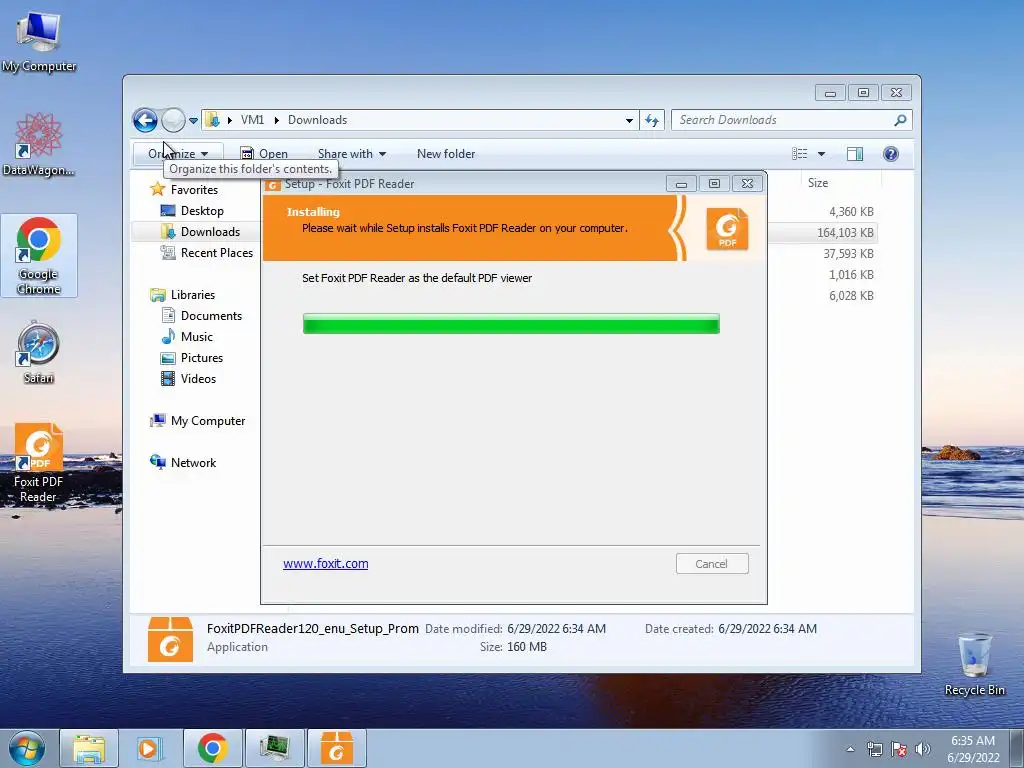Expand the VM1 breadcrumb arrow
Viewport: 1024px width, 768px height.
[276, 120]
